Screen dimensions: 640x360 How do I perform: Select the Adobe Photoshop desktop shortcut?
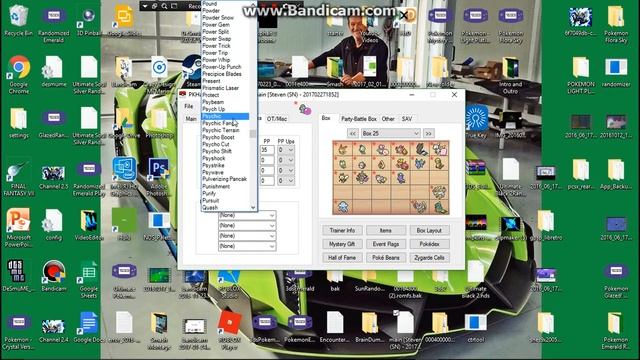(159, 176)
